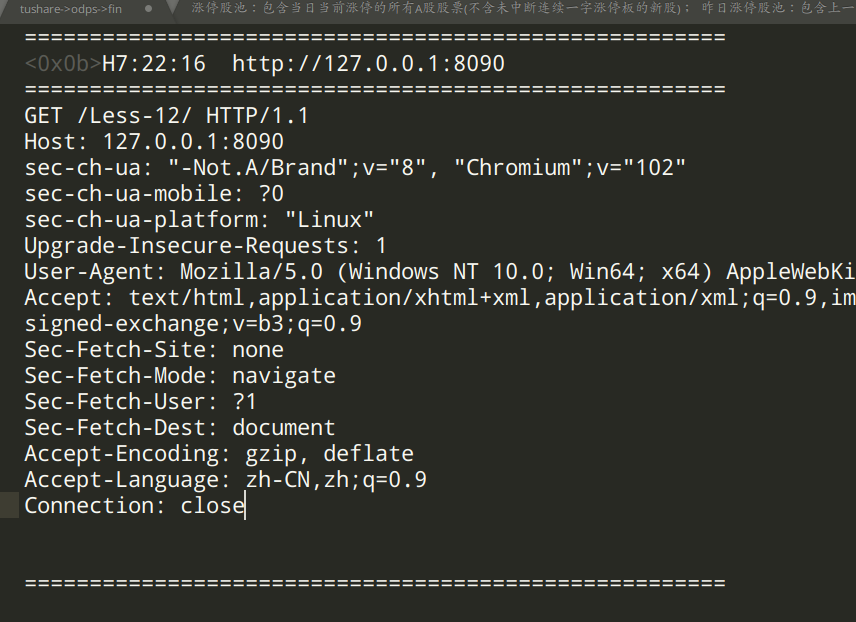
Task: Switch to the tushare->odps->fin tab
Action: tap(71, 9)
